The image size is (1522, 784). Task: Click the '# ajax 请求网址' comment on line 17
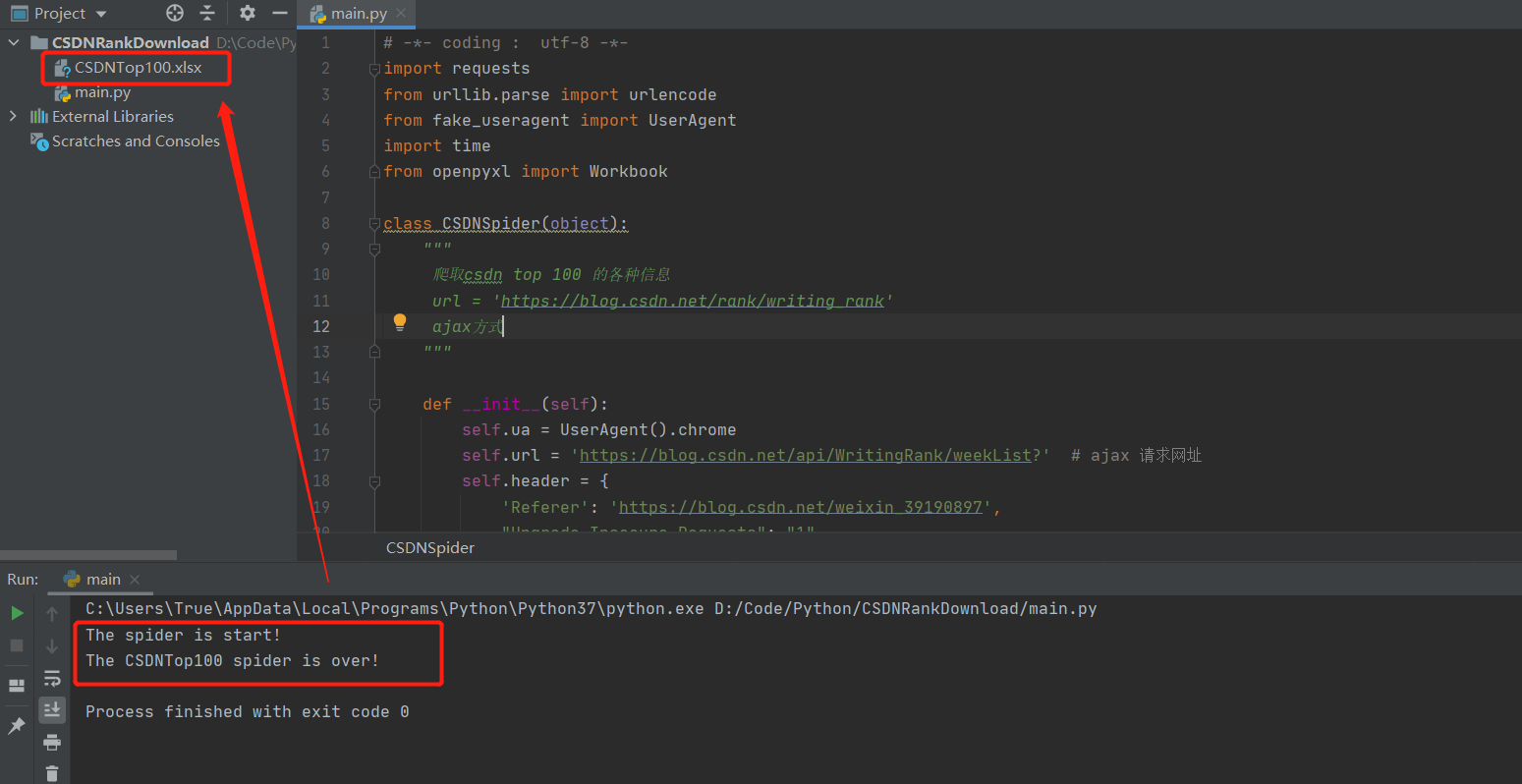click(x=1136, y=455)
